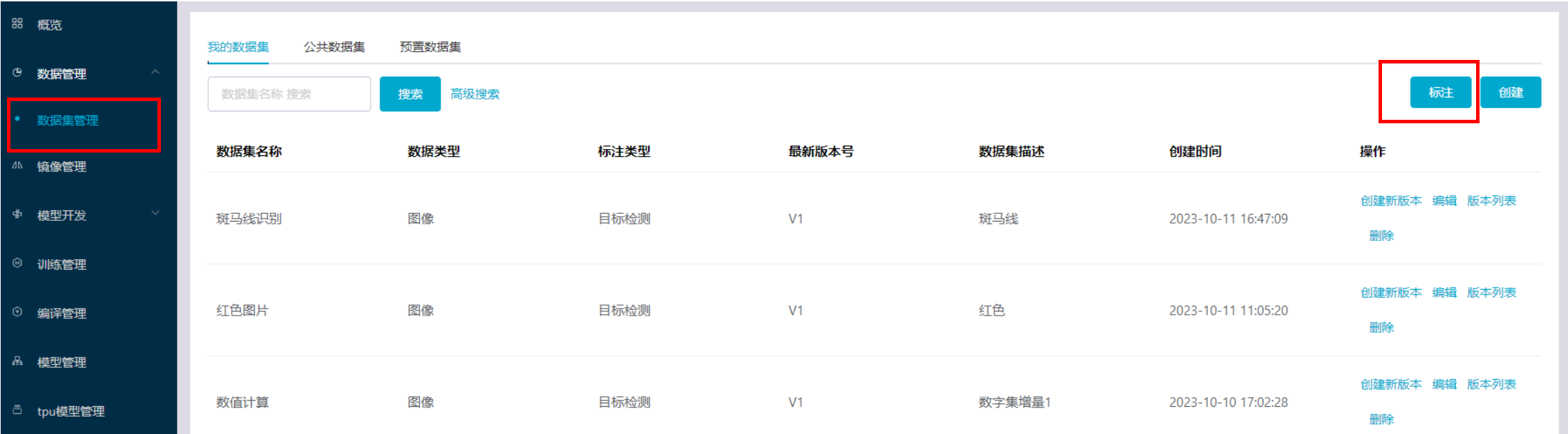The height and width of the screenshot is (434, 1568).
Task: Click the tpu model management icon
Action: tap(17, 410)
